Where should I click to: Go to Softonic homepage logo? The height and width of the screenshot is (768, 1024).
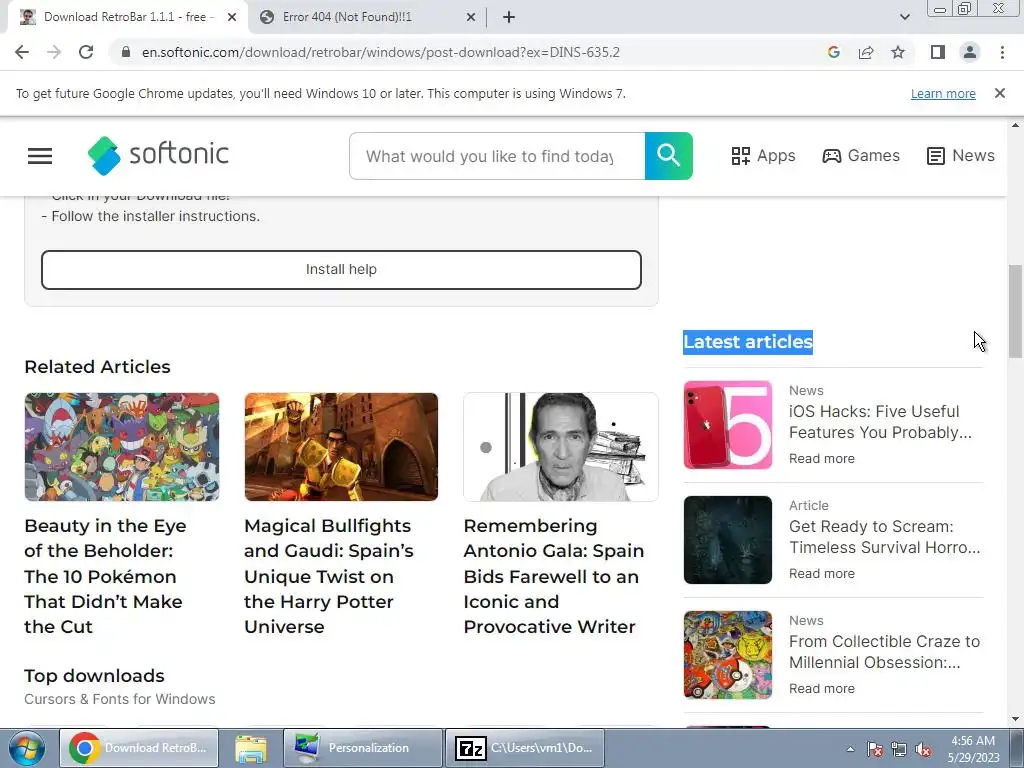coord(158,155)
